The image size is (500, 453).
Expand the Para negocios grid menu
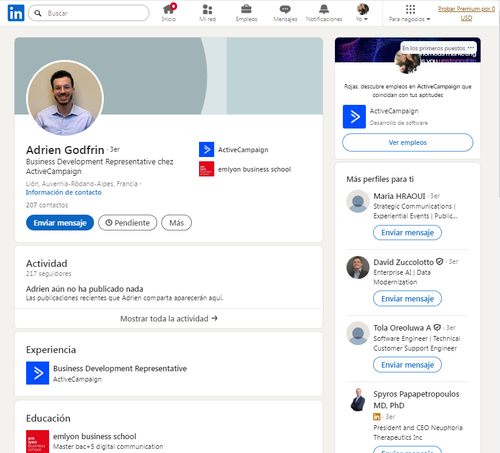[410, 13]
